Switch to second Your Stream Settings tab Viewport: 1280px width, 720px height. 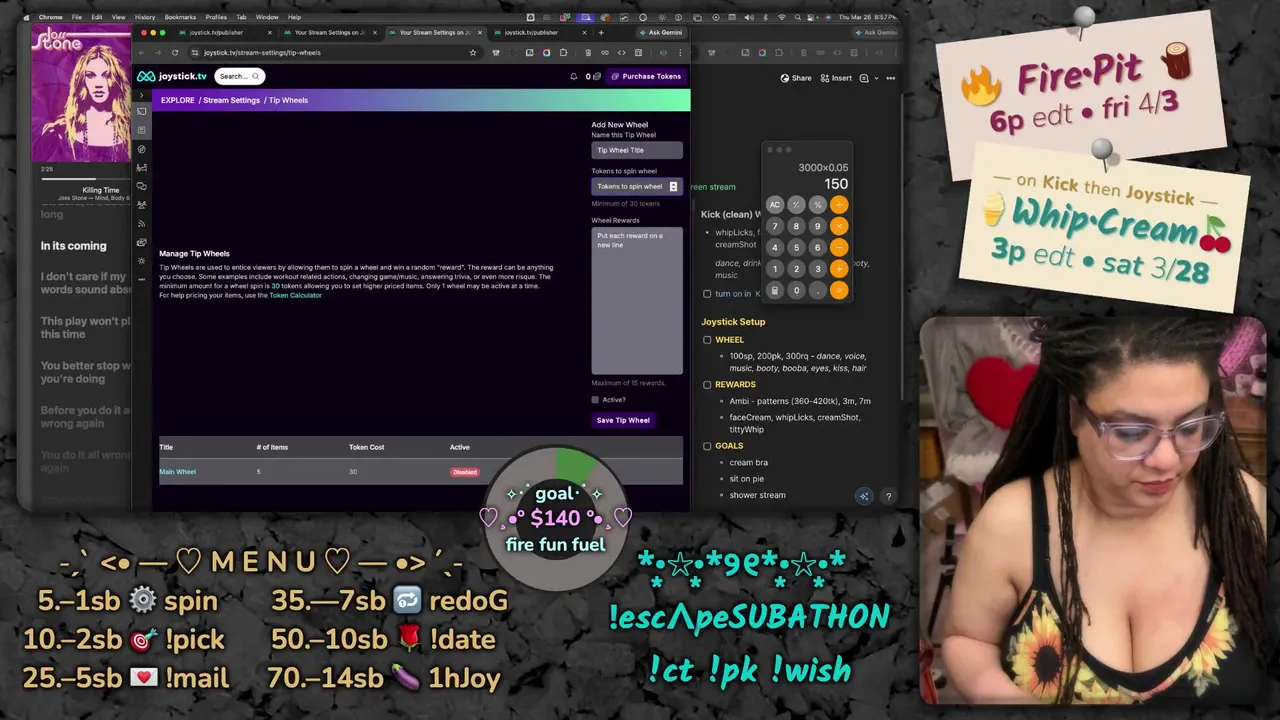[435, 32]
